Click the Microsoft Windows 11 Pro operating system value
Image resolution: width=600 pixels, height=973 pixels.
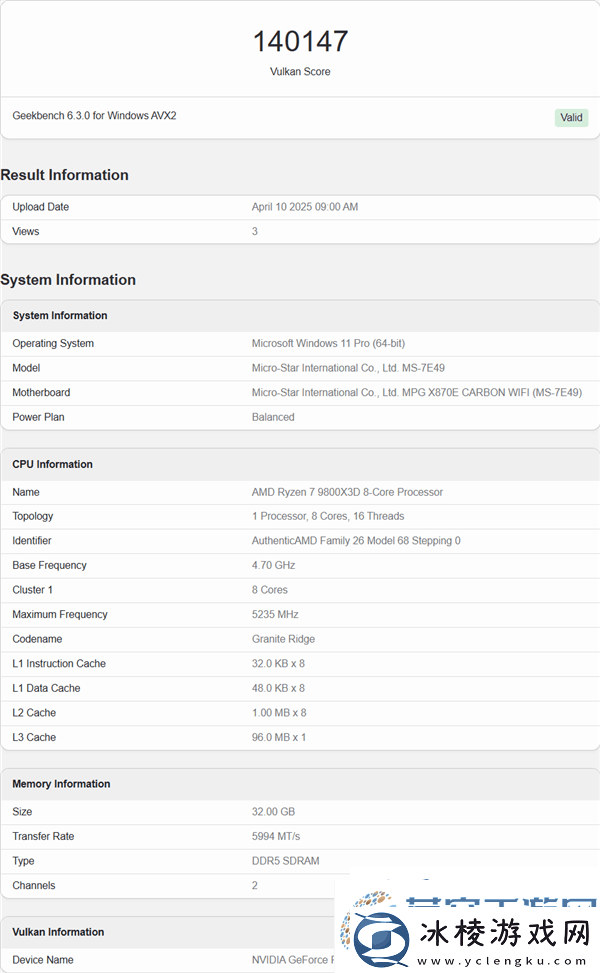[x=328, y=343]
